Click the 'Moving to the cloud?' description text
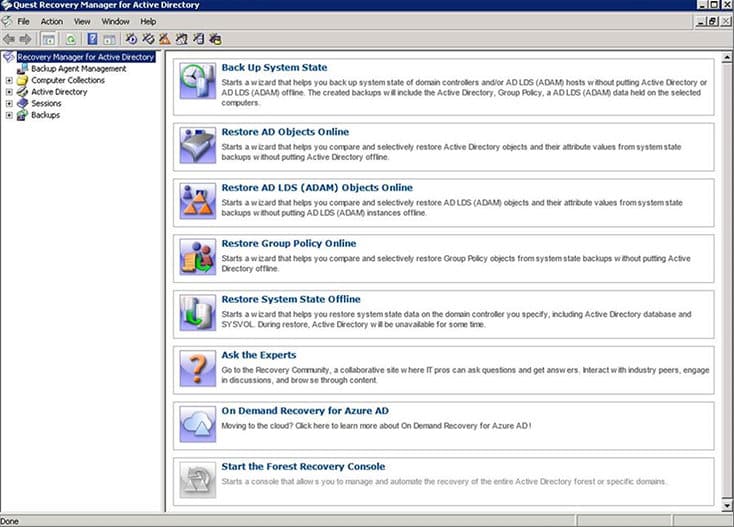The image size is (734, 527). point(376,426)
